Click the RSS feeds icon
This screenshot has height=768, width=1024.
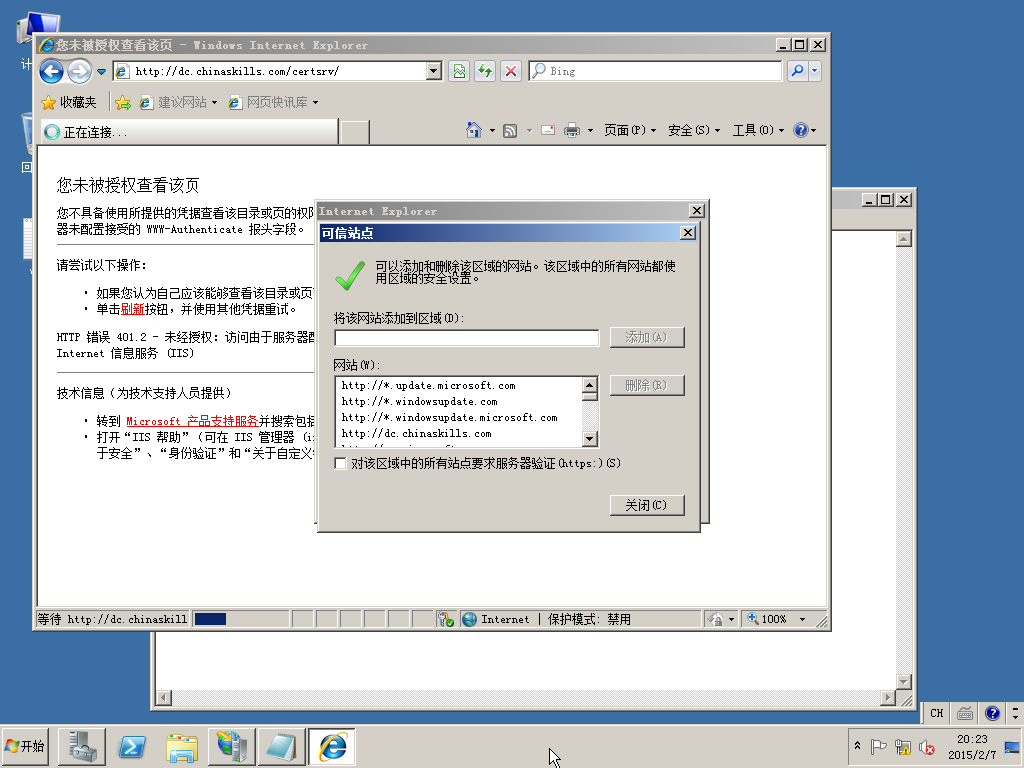click(510, 131)
